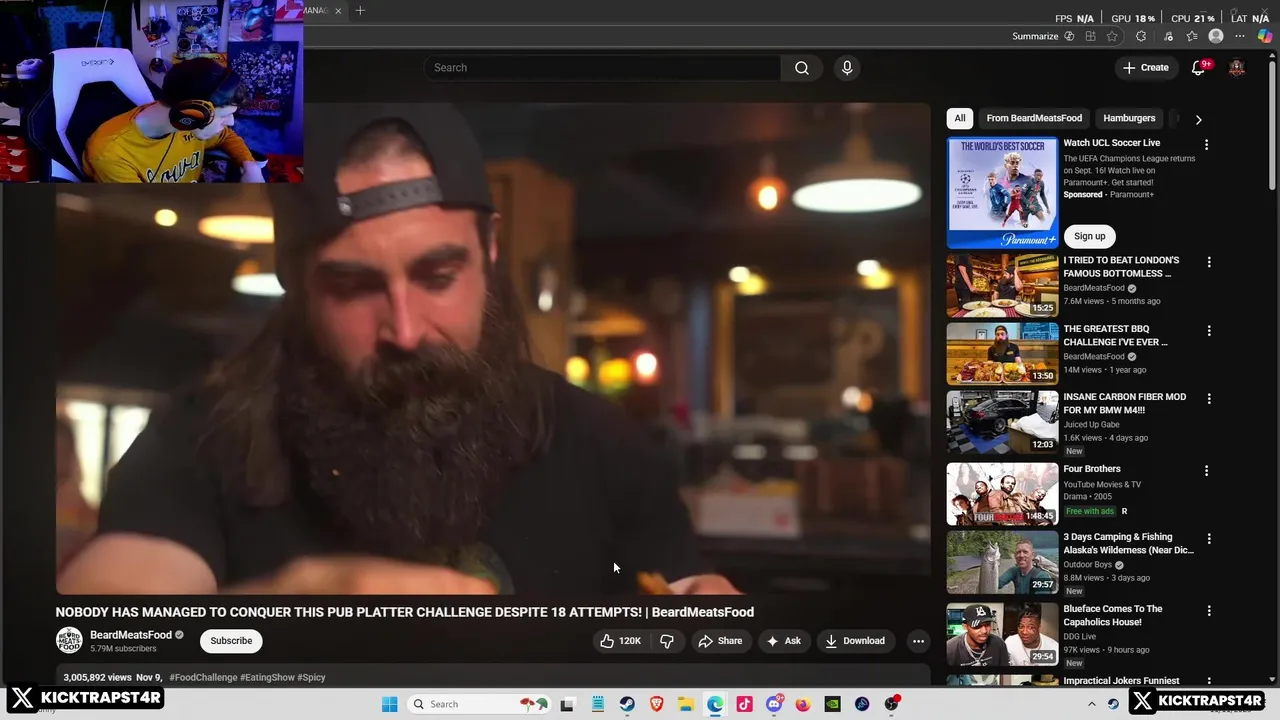Open UCL Soccer Paramount+ ad thumbnail
Screen dimensions: 1280x720
[x=1002, y=192]
